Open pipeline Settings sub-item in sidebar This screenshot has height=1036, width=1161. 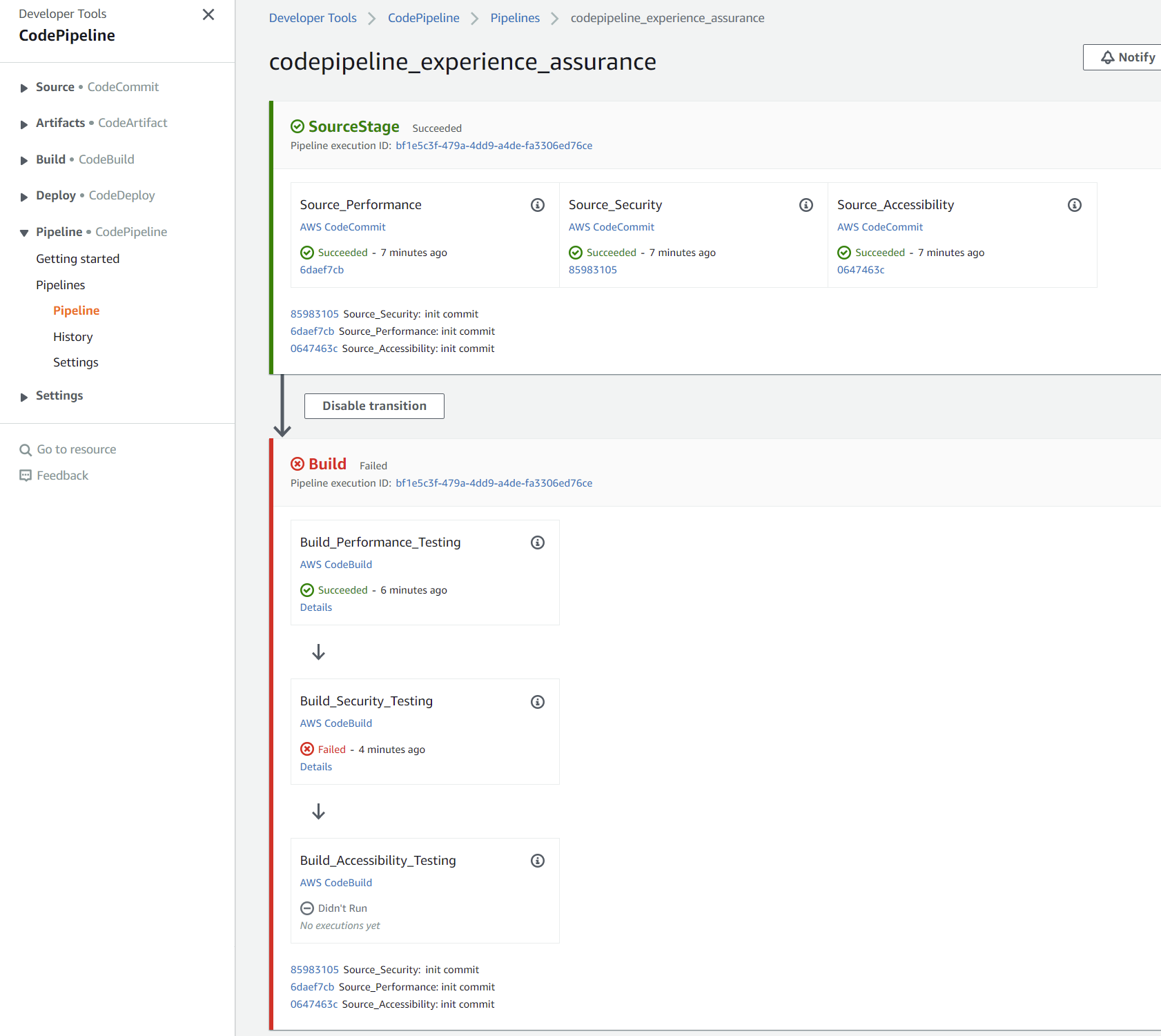[76, 362]
